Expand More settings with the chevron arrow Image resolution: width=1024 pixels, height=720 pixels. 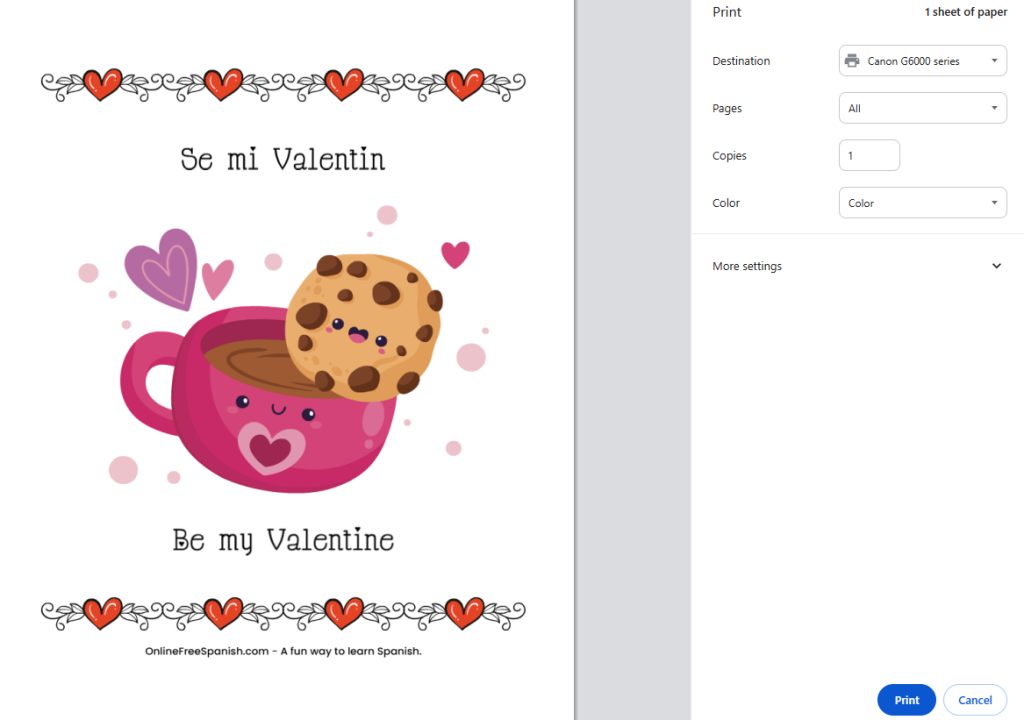[996, 266]
